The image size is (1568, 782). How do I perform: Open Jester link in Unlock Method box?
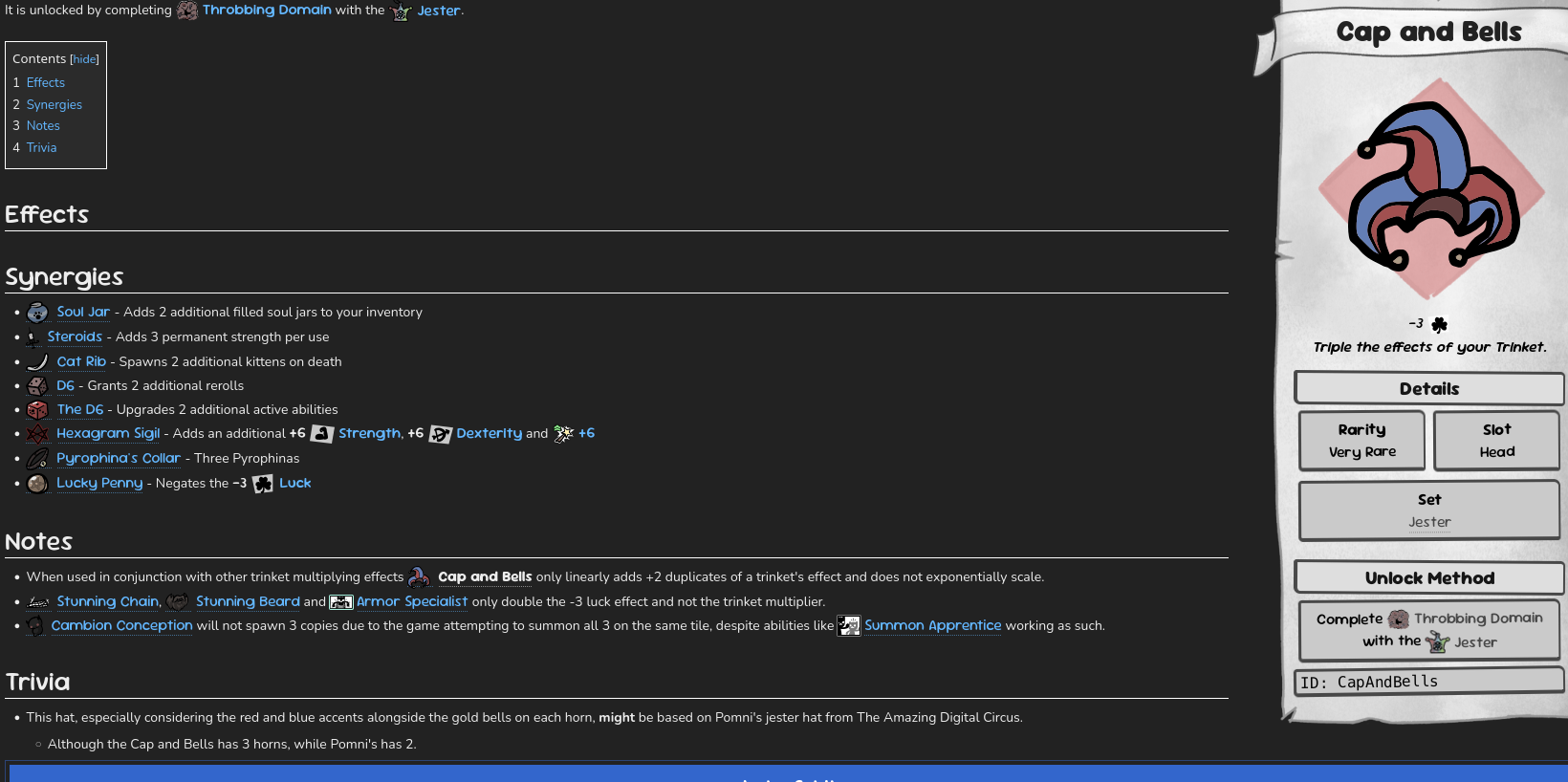(x=1475, y=642)
